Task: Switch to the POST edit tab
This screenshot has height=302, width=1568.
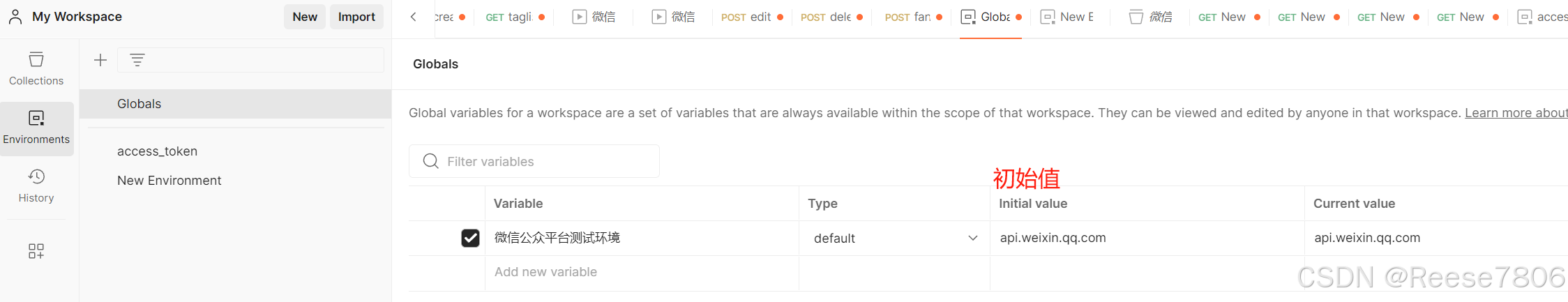Action: (x=752, y=17)
